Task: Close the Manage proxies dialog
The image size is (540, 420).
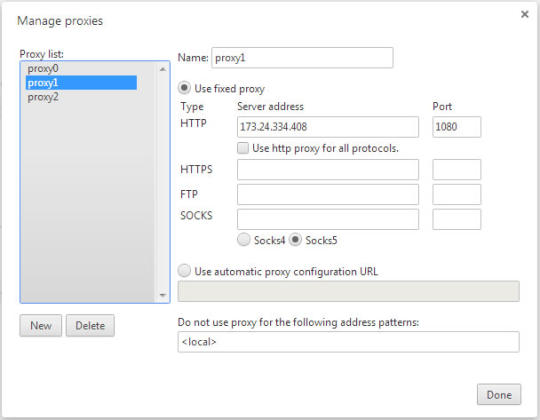Action: click(525, 14)
